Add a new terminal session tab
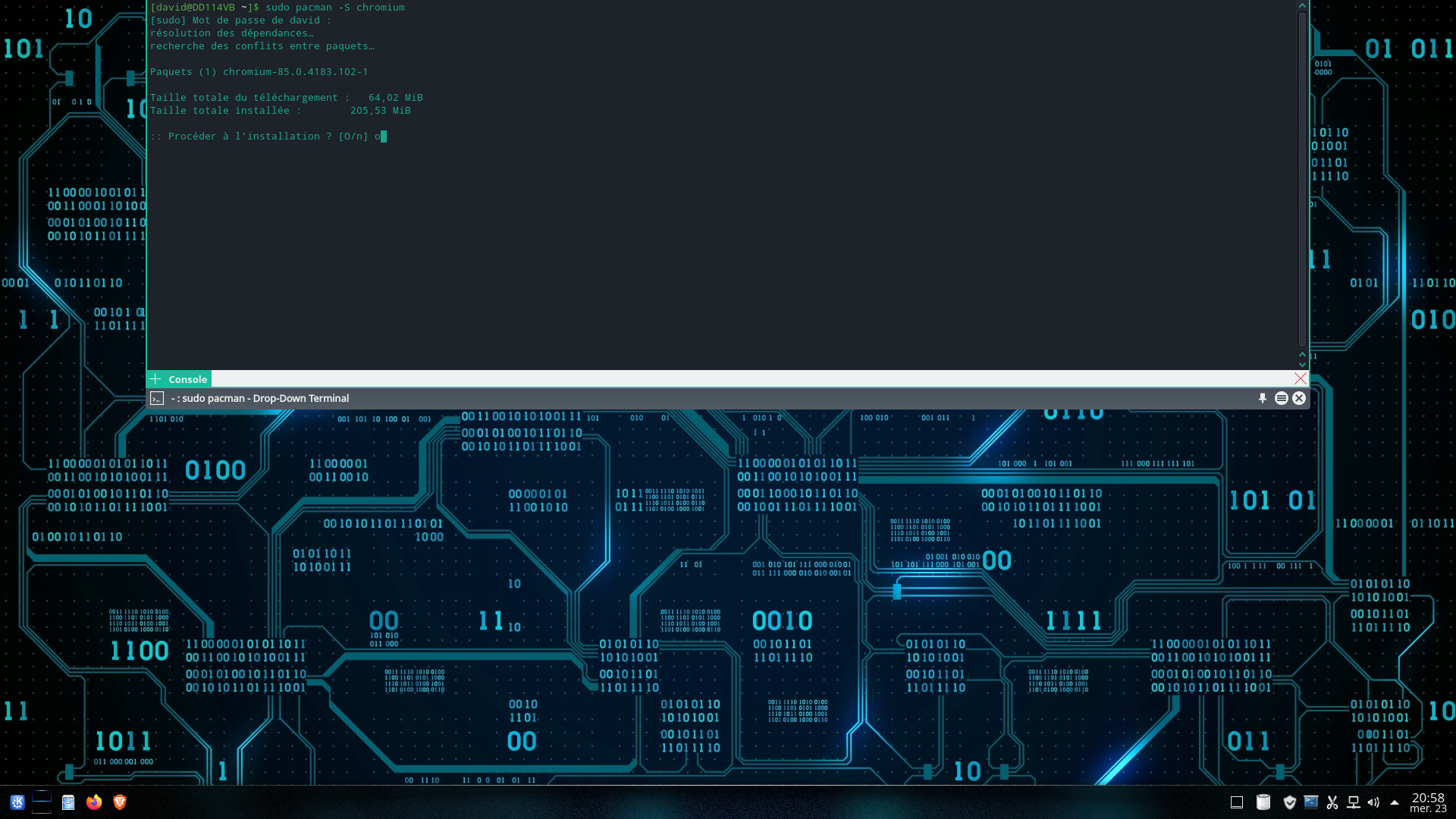 click(x=155, y=379)
